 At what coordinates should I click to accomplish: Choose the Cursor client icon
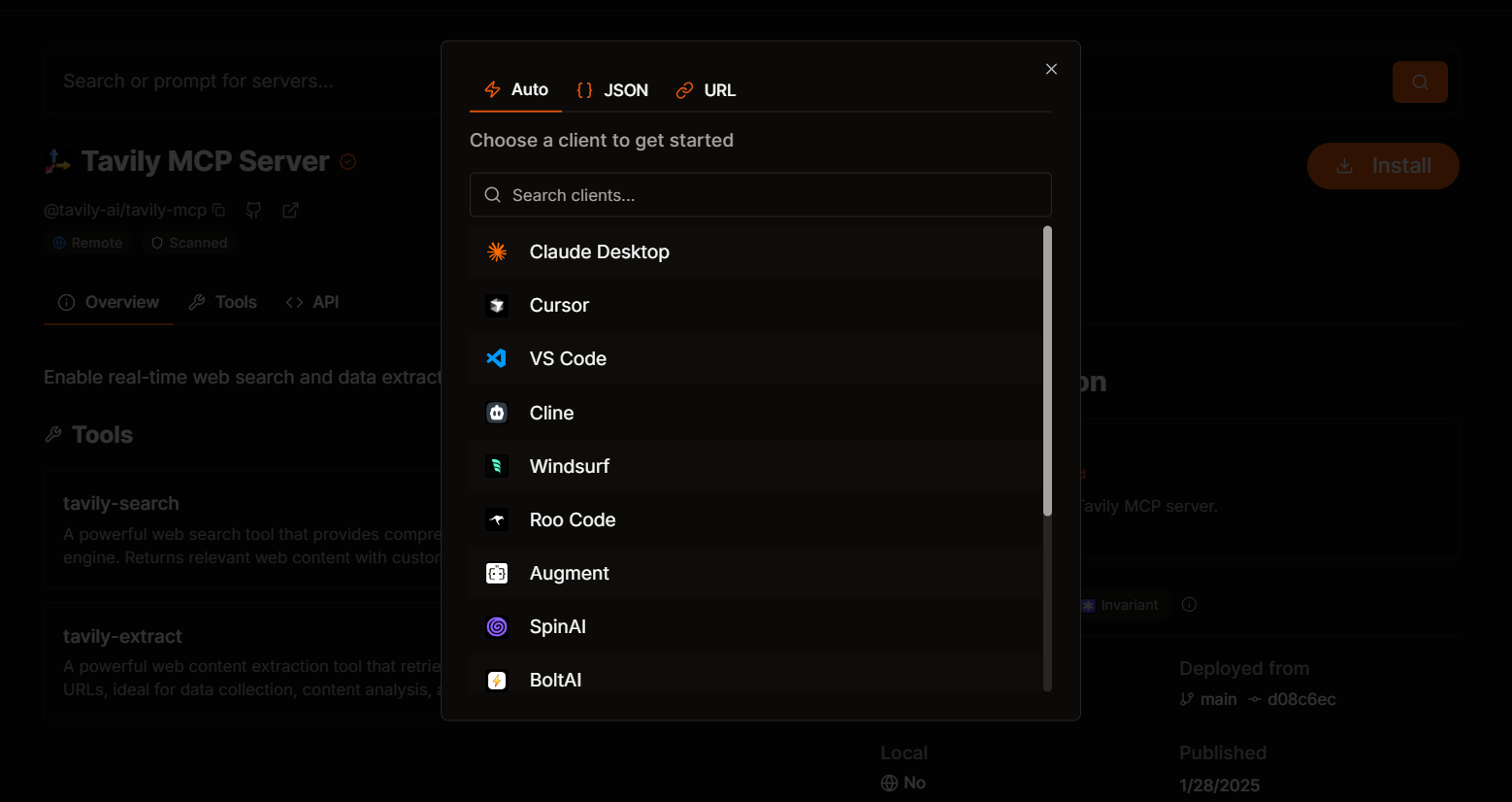pos(497,306)
